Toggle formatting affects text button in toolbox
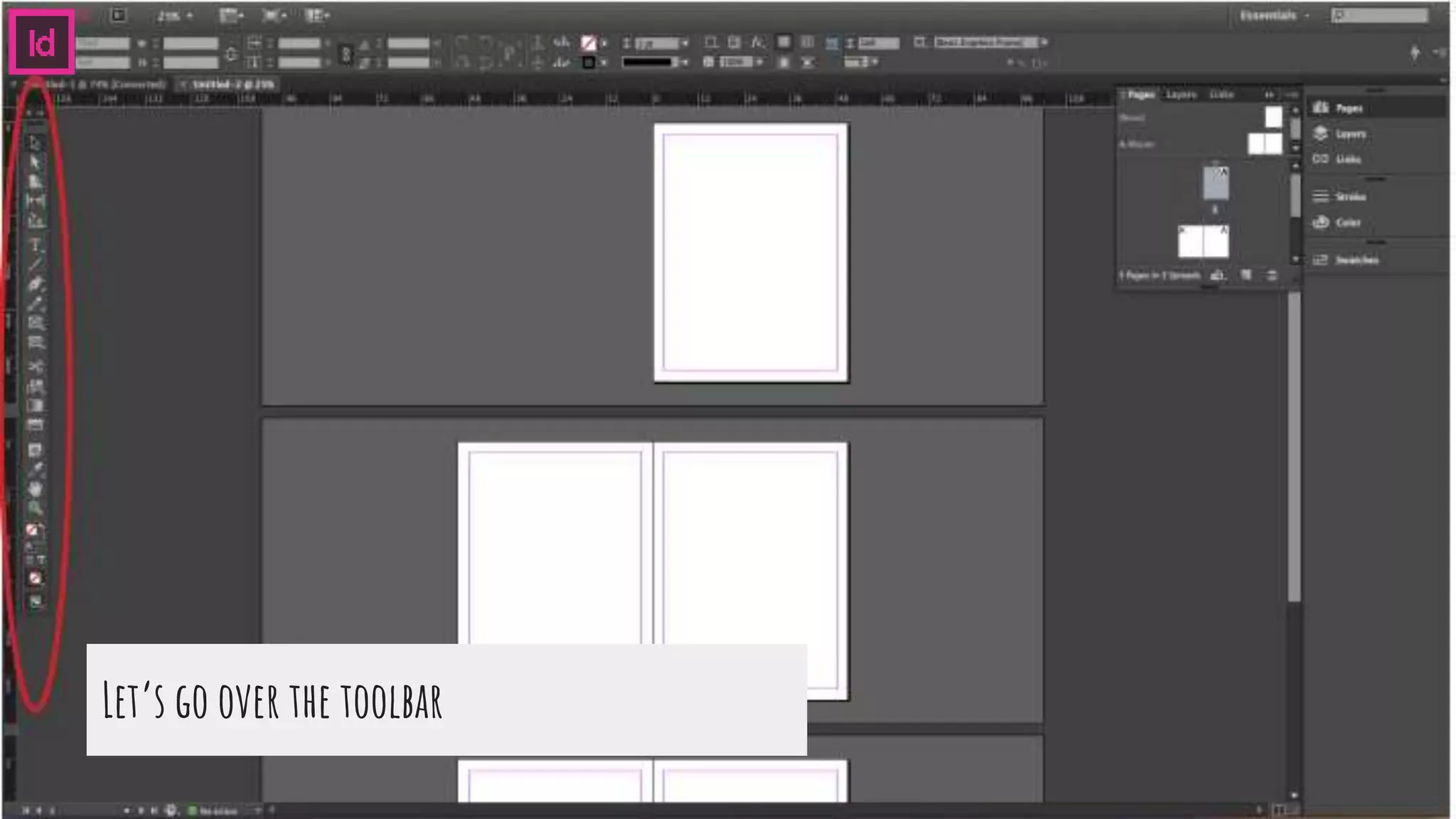The height and width of the screenshot is (819, 1456). pos(41,560)
